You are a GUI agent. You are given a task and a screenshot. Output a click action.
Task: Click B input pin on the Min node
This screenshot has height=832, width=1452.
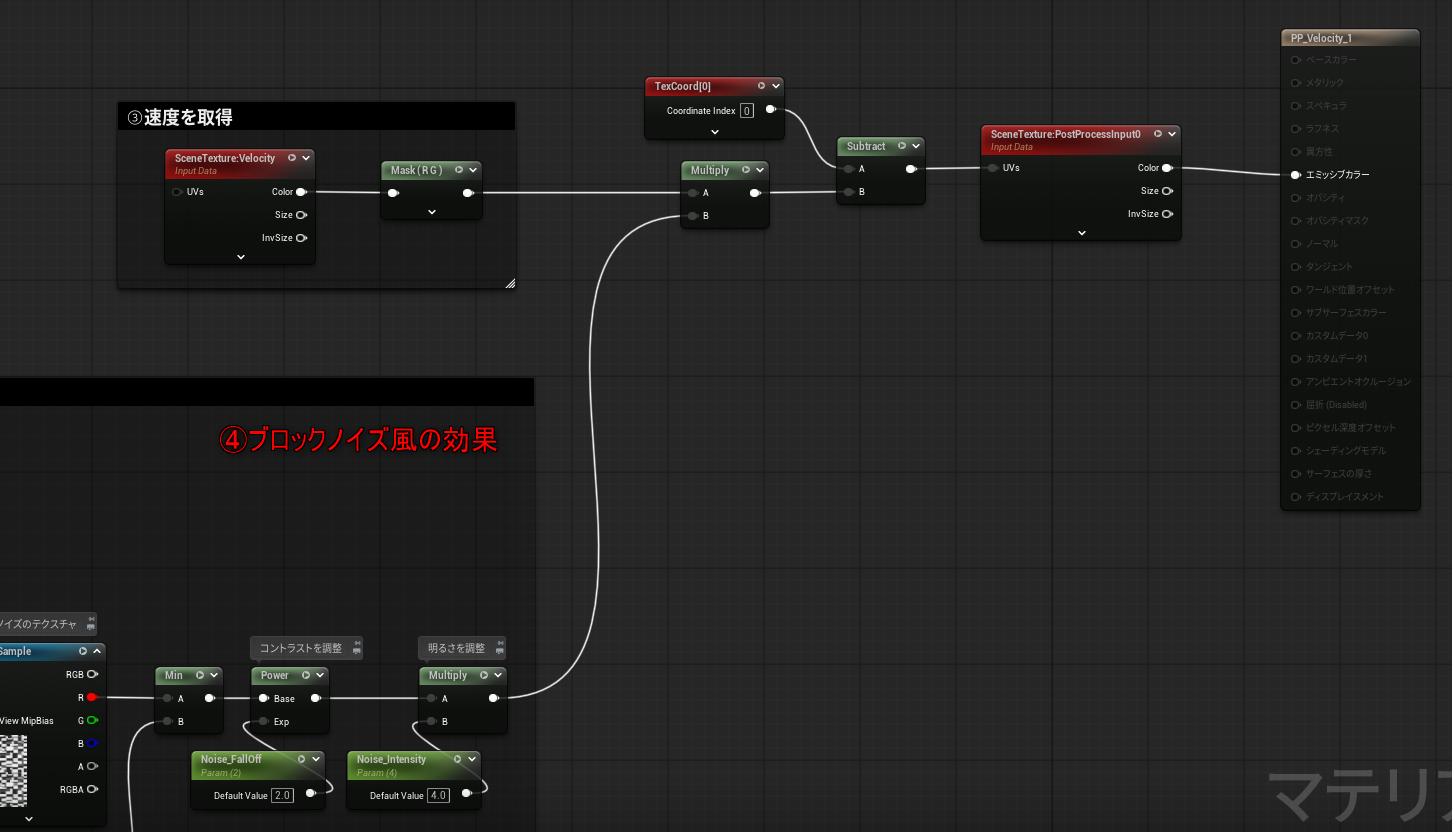168,721
